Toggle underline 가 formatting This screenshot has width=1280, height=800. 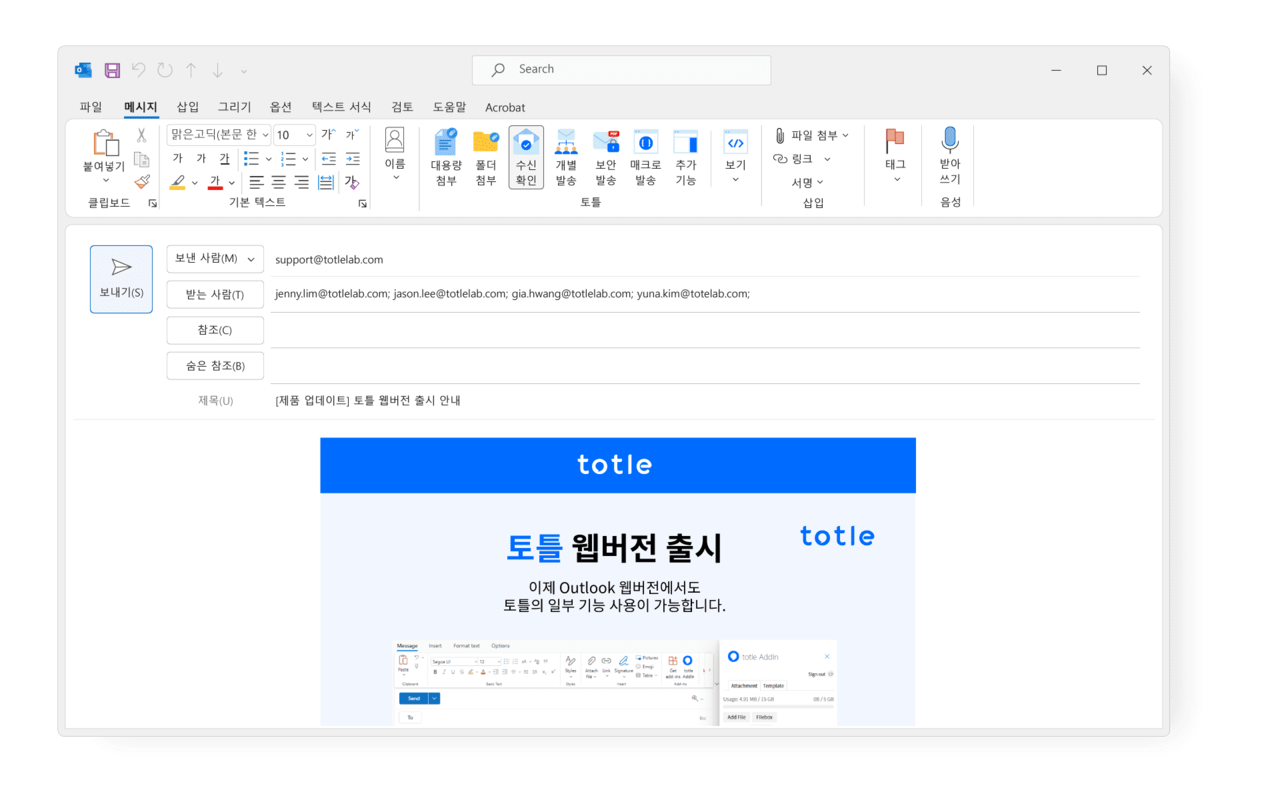[224, 158]
